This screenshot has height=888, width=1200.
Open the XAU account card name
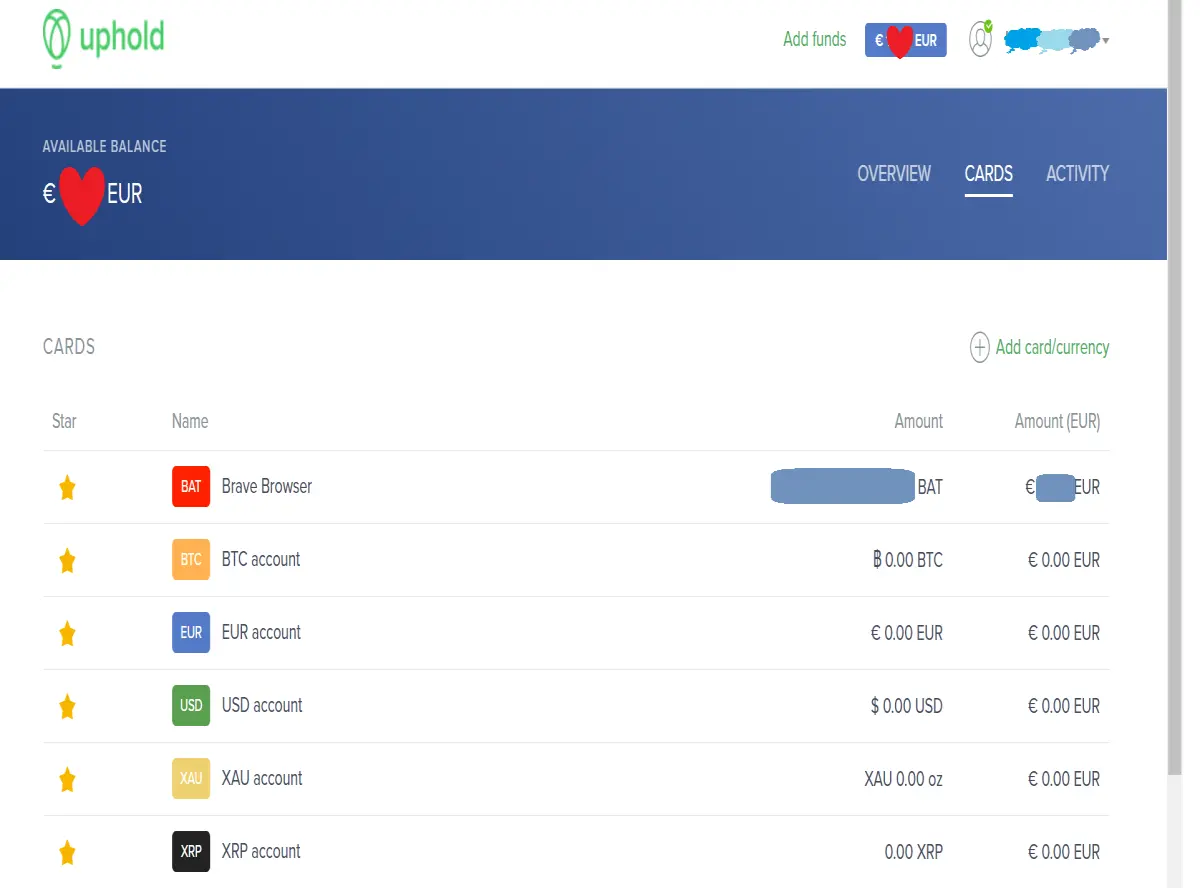[x=262, y=779]
